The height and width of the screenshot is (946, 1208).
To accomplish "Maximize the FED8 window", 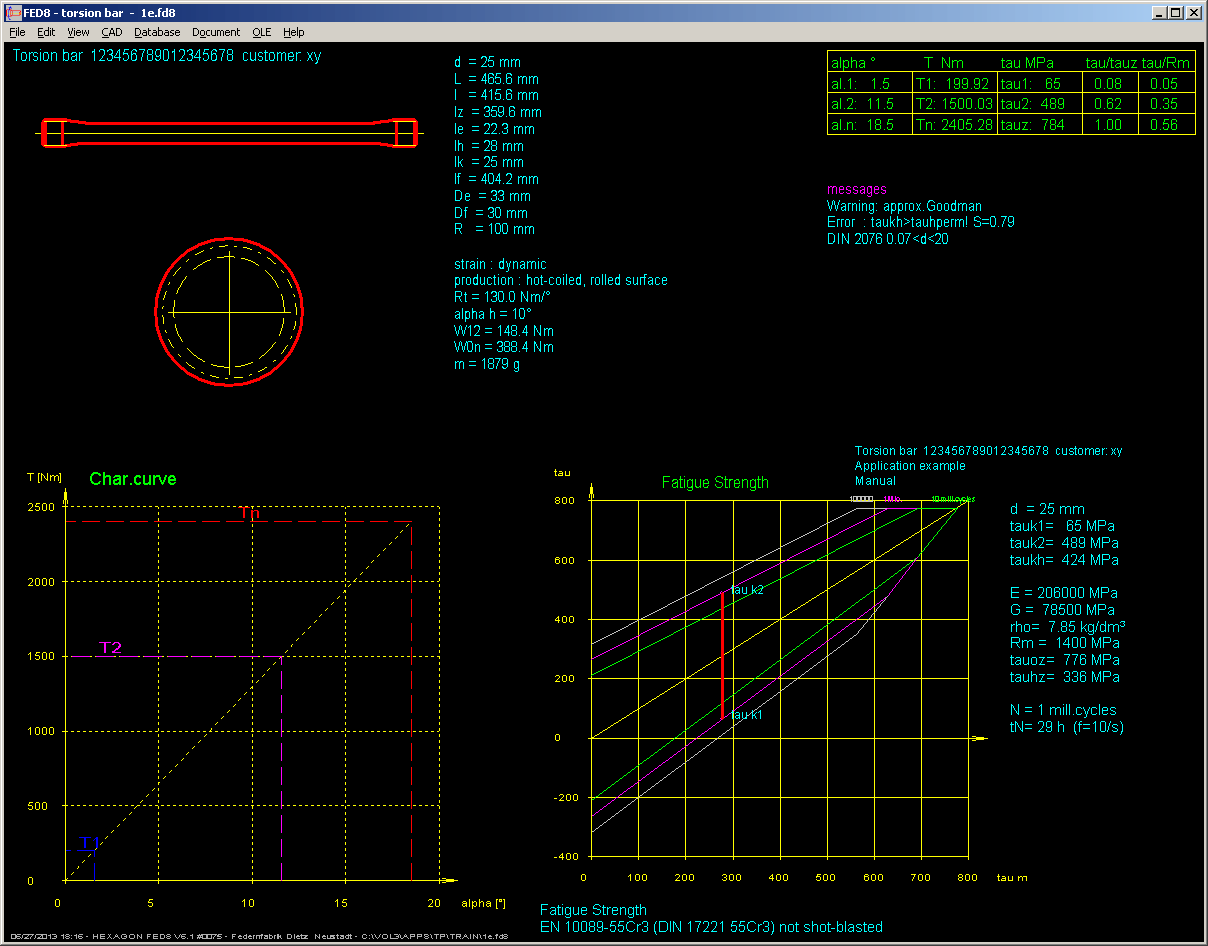I will tap(1175, 13).
